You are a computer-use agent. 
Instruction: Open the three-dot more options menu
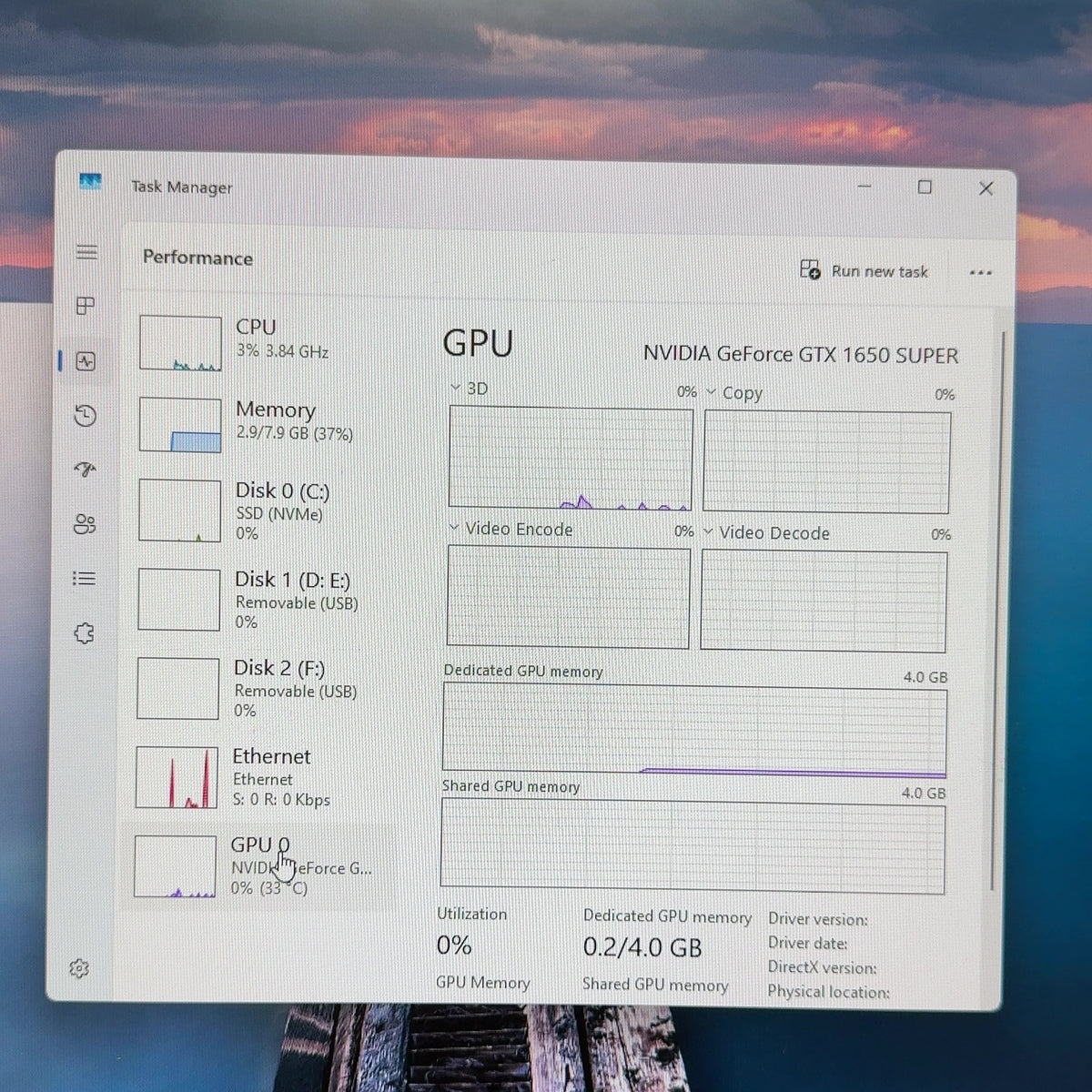pyautogui.click(x=980, y=273)
